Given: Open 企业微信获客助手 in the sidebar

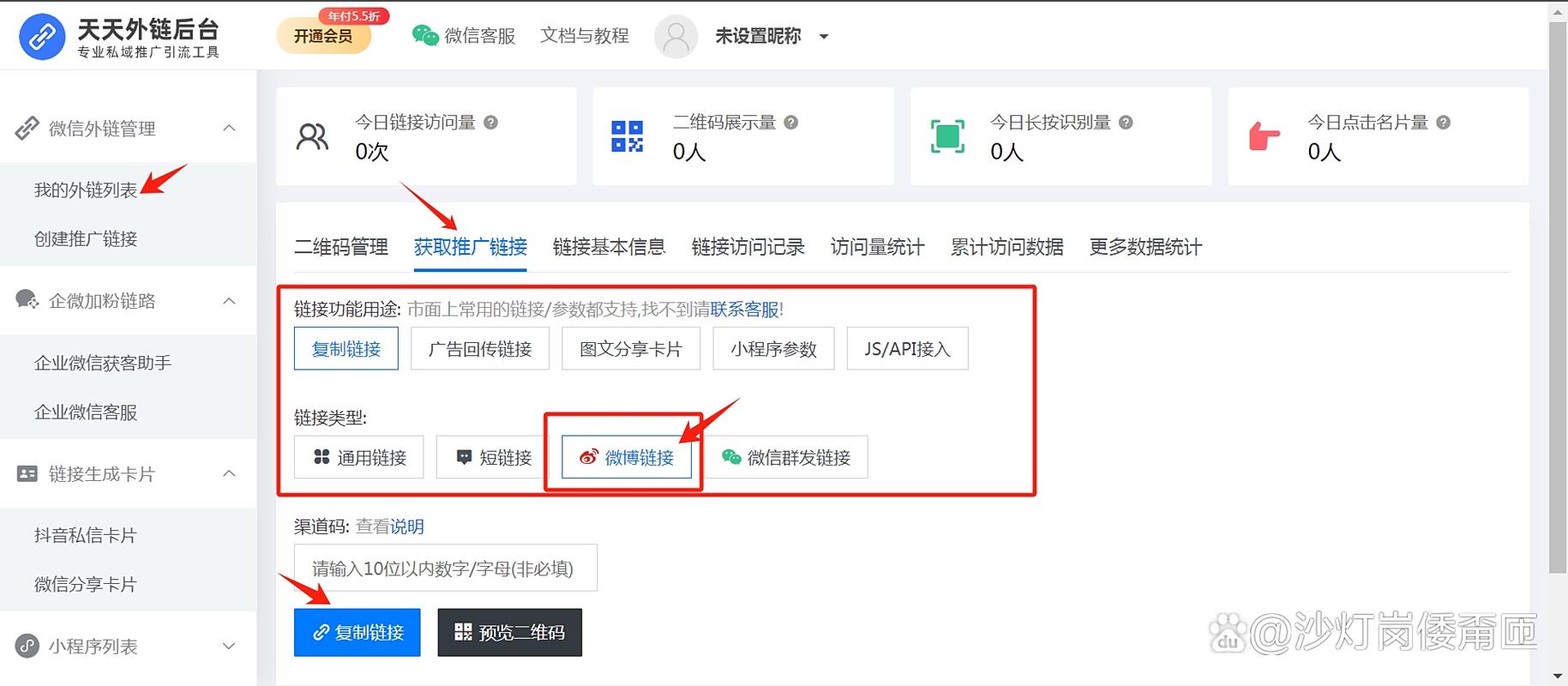Looking at the screenshot, I should (x=103, y=363).
